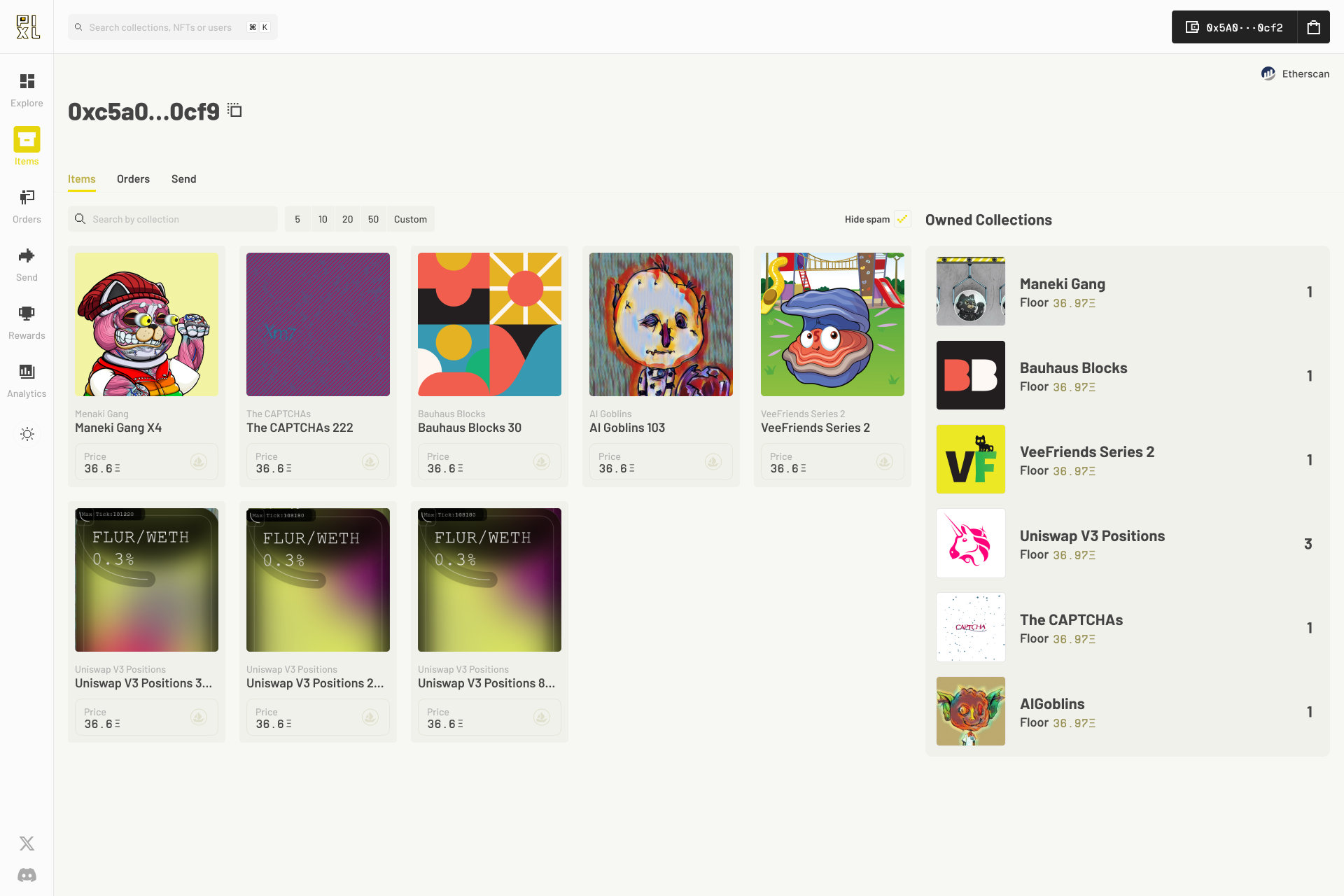This screenshot has height=896, width=1344.
Task: Select 10 items sweep button
Action: tap(323, 219)
